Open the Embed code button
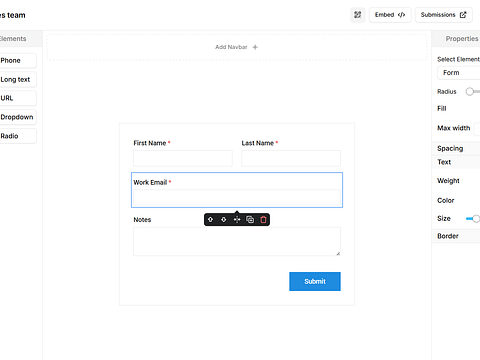 390,15
